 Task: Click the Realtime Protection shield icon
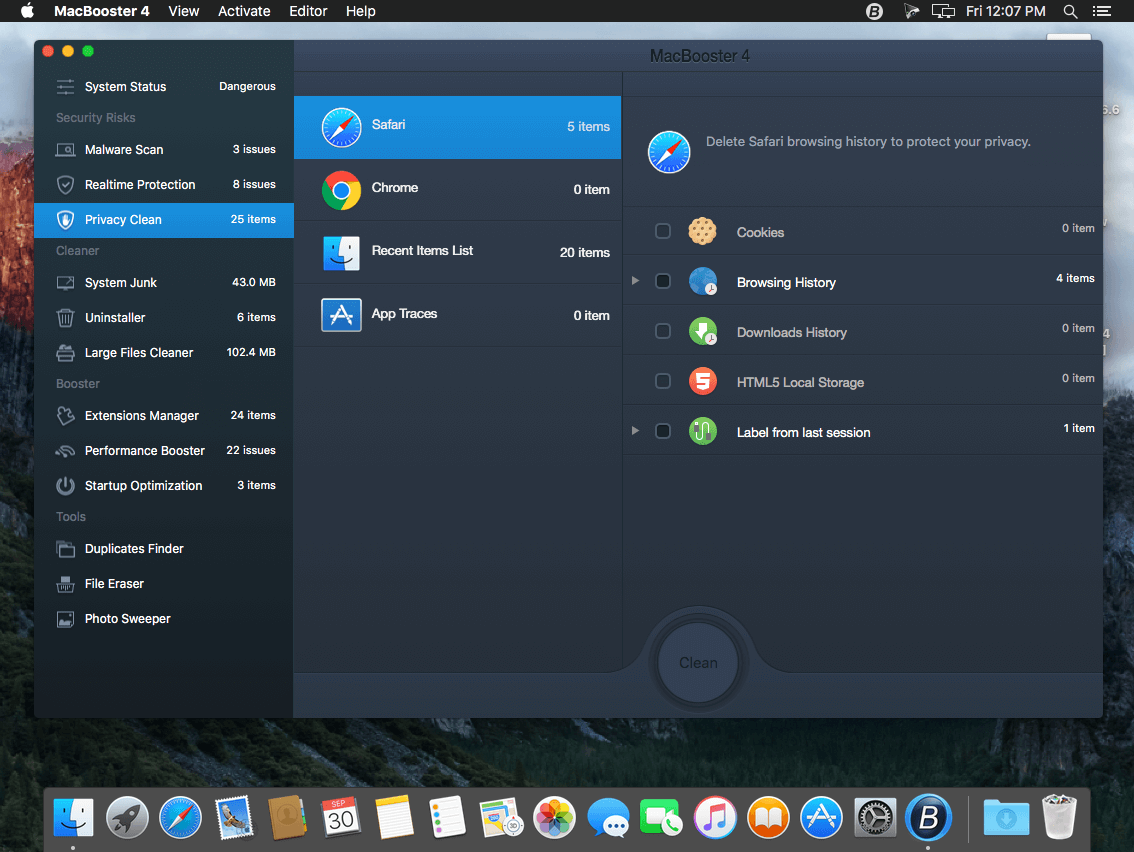tap(65, 184)
